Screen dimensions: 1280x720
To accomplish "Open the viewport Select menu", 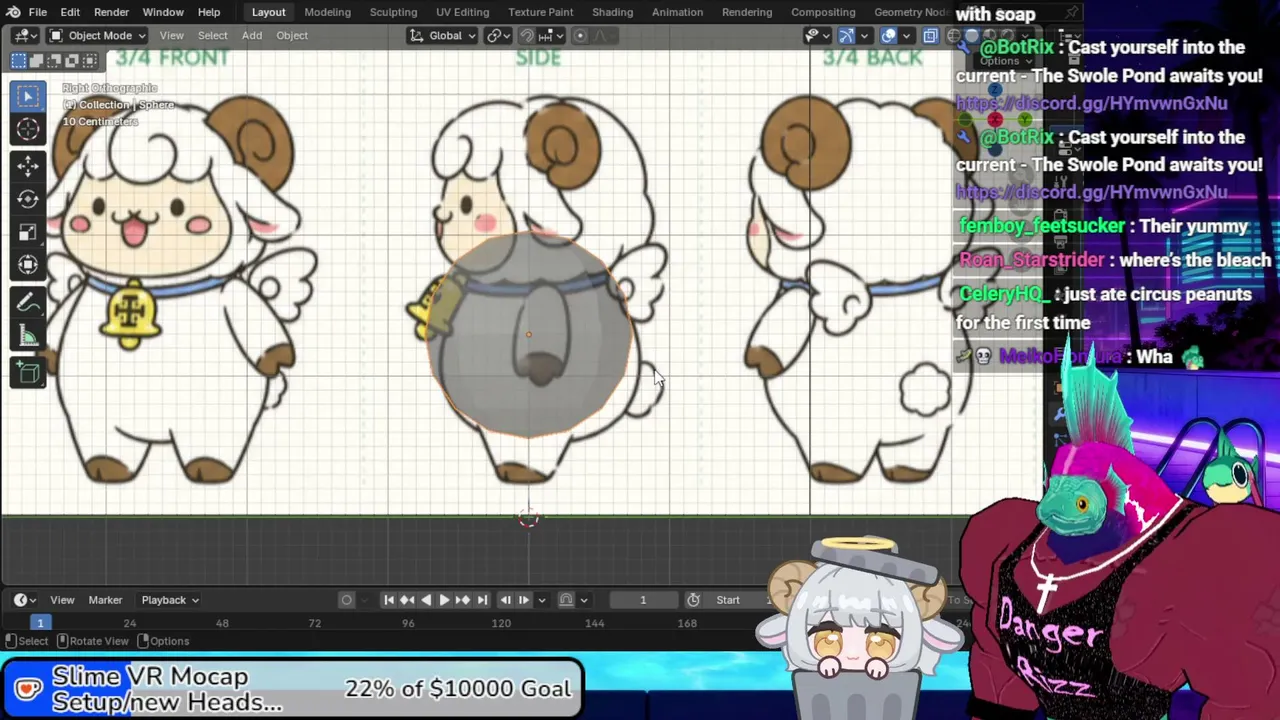I will point(212,36).
